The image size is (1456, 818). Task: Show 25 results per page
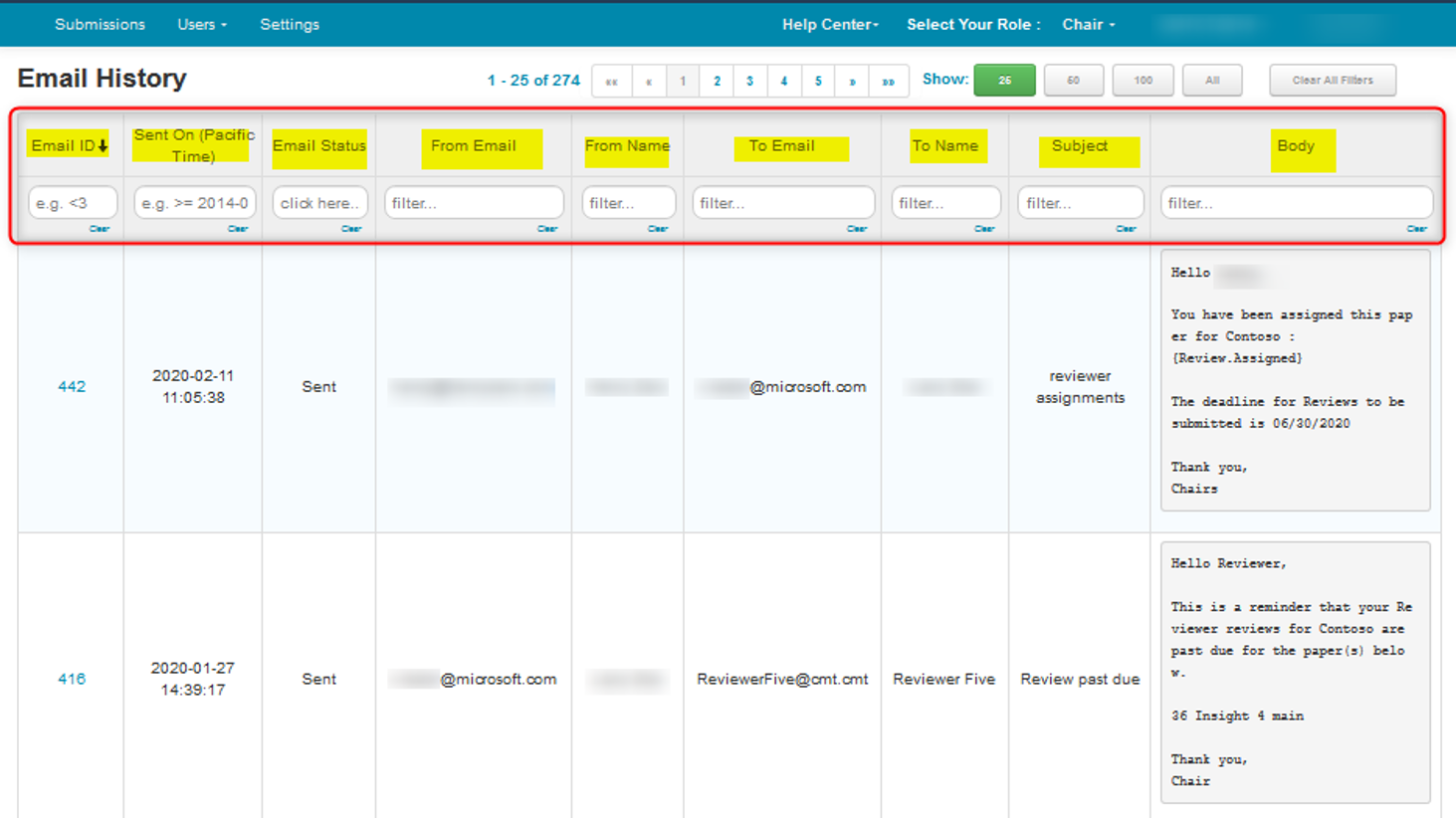(1004, 81)
